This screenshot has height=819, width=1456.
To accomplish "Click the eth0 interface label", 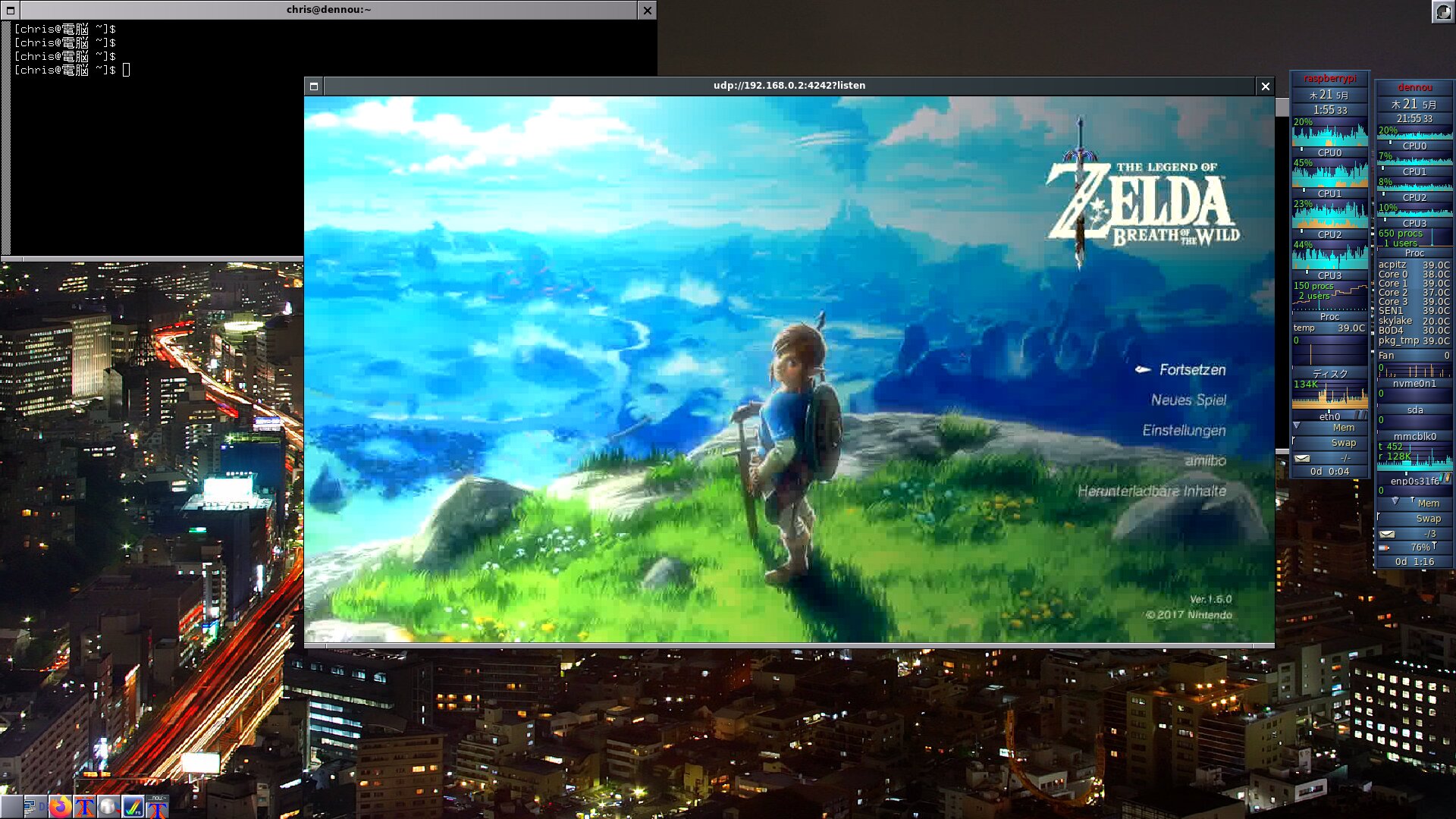I will tap(1329, 416).
